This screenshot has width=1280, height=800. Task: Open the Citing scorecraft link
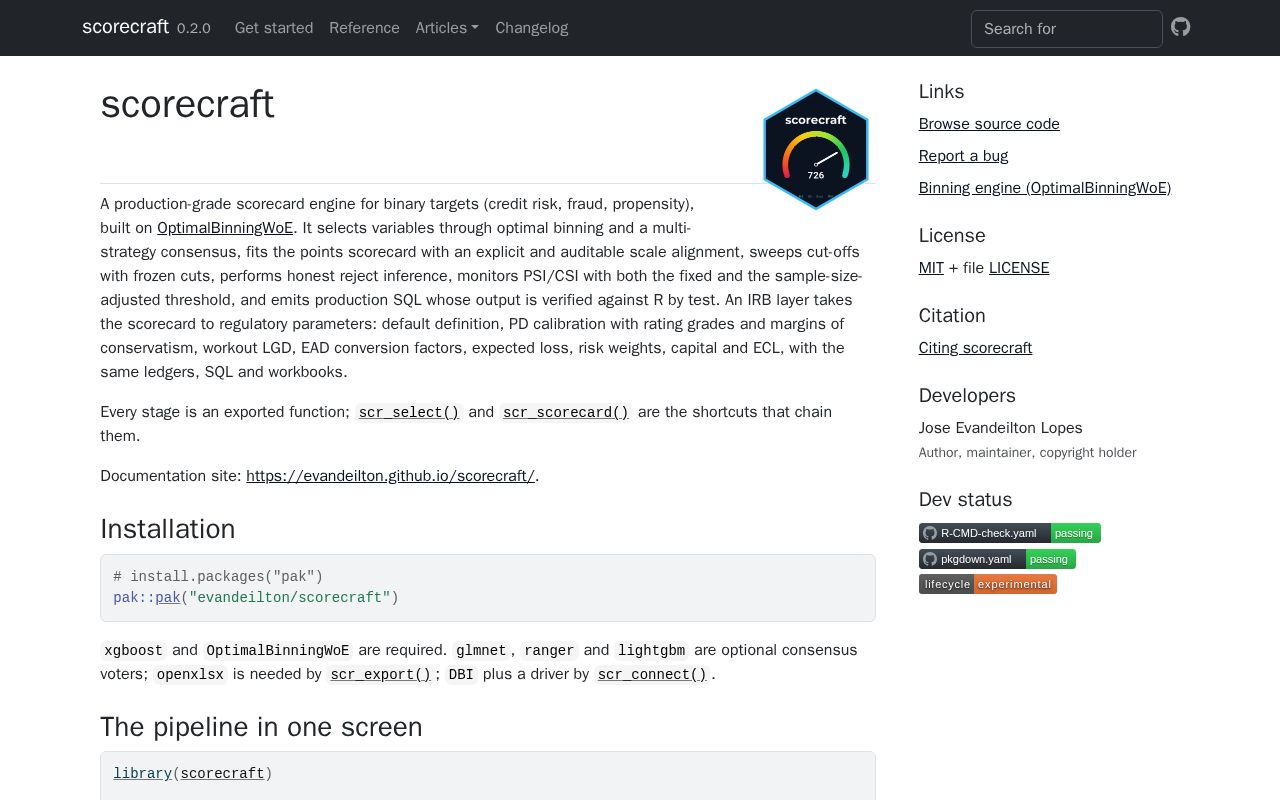coord(975,348)
